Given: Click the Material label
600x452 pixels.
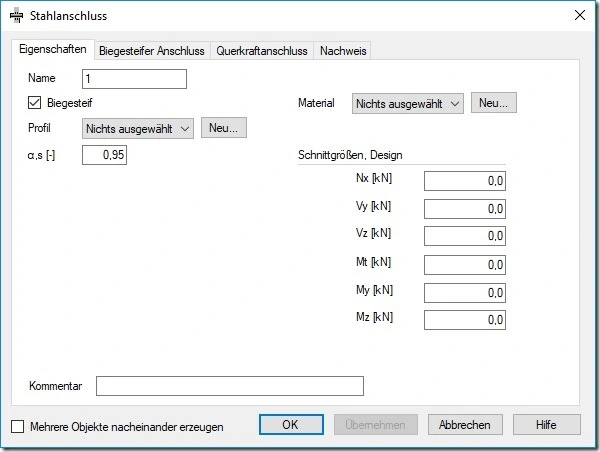Looking at the screenshot, I should pyautogui.click(x=316, y=103).
